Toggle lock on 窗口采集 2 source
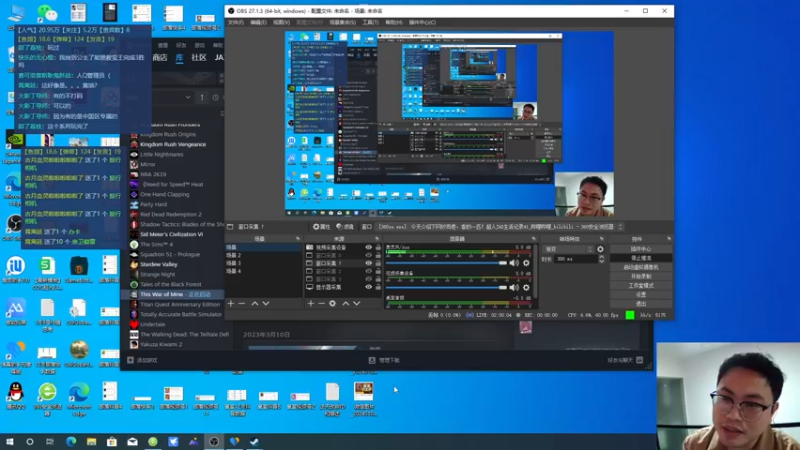The width and height of the screenshot is (800, 450). 378,271
